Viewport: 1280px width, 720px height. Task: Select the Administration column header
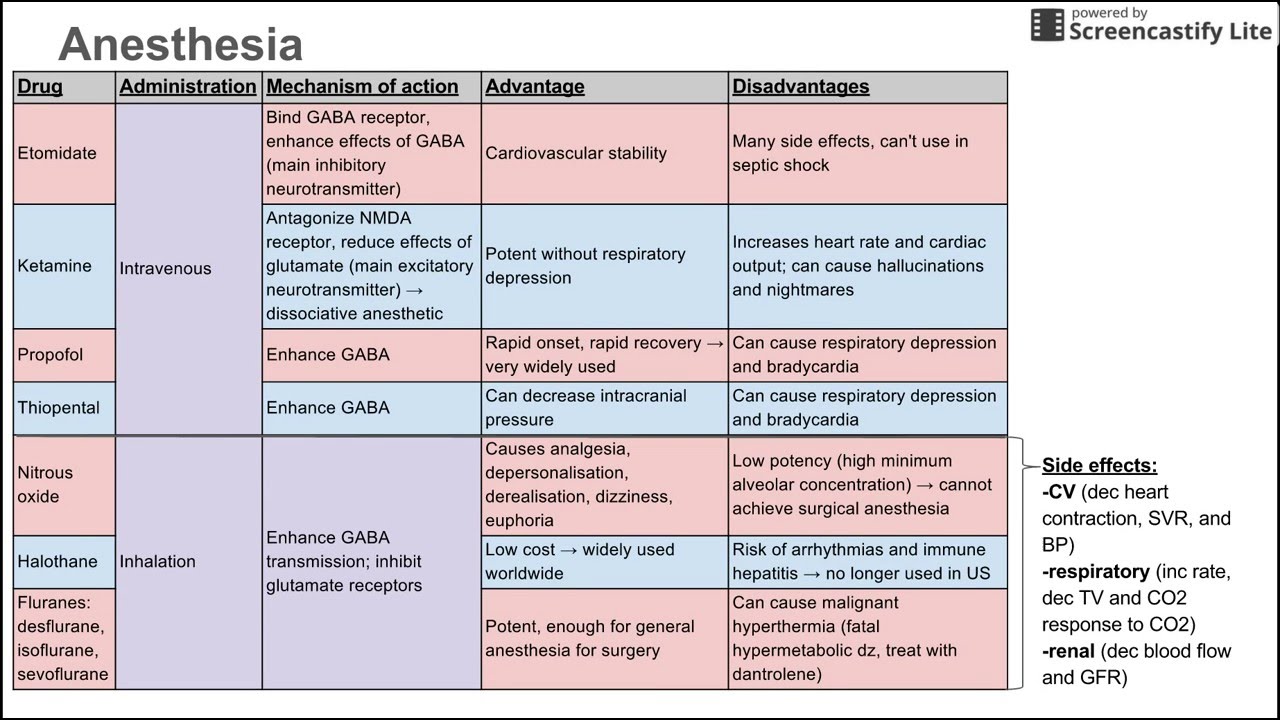pyautogui.click(x=188, y=87)
